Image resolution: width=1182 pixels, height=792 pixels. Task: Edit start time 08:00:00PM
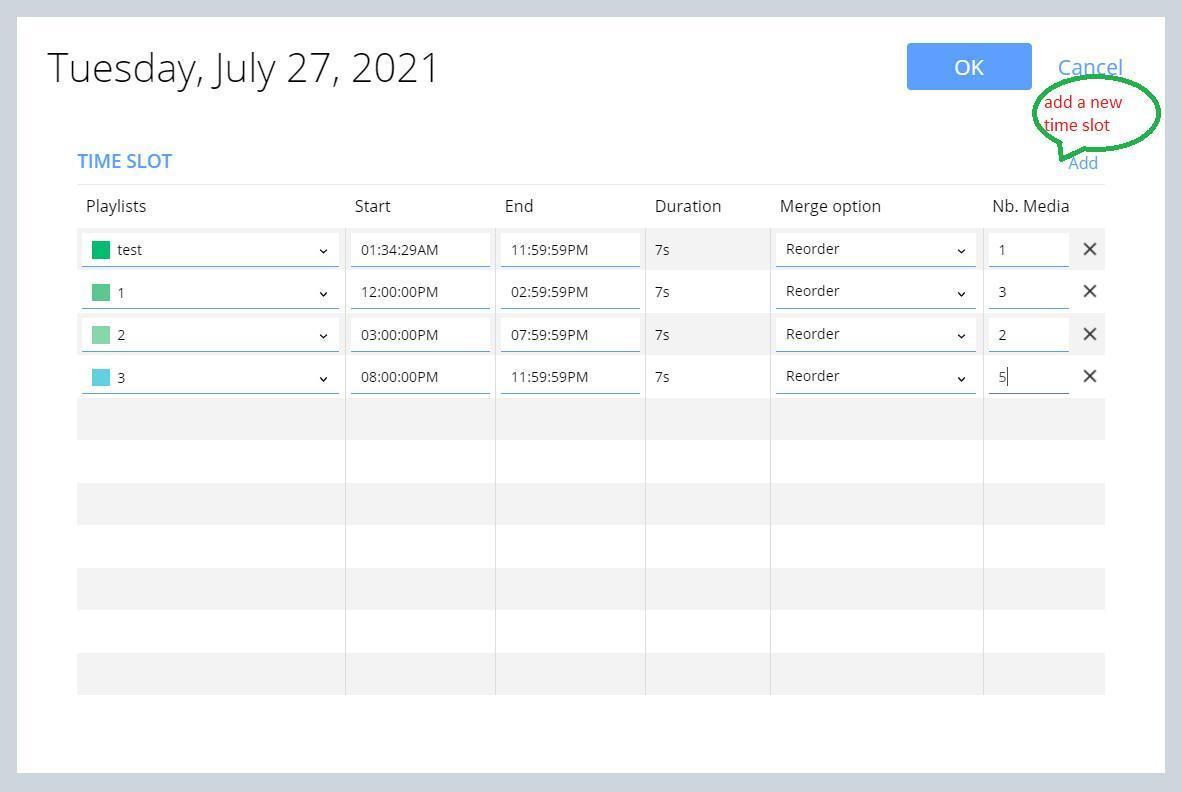[420, 377]
